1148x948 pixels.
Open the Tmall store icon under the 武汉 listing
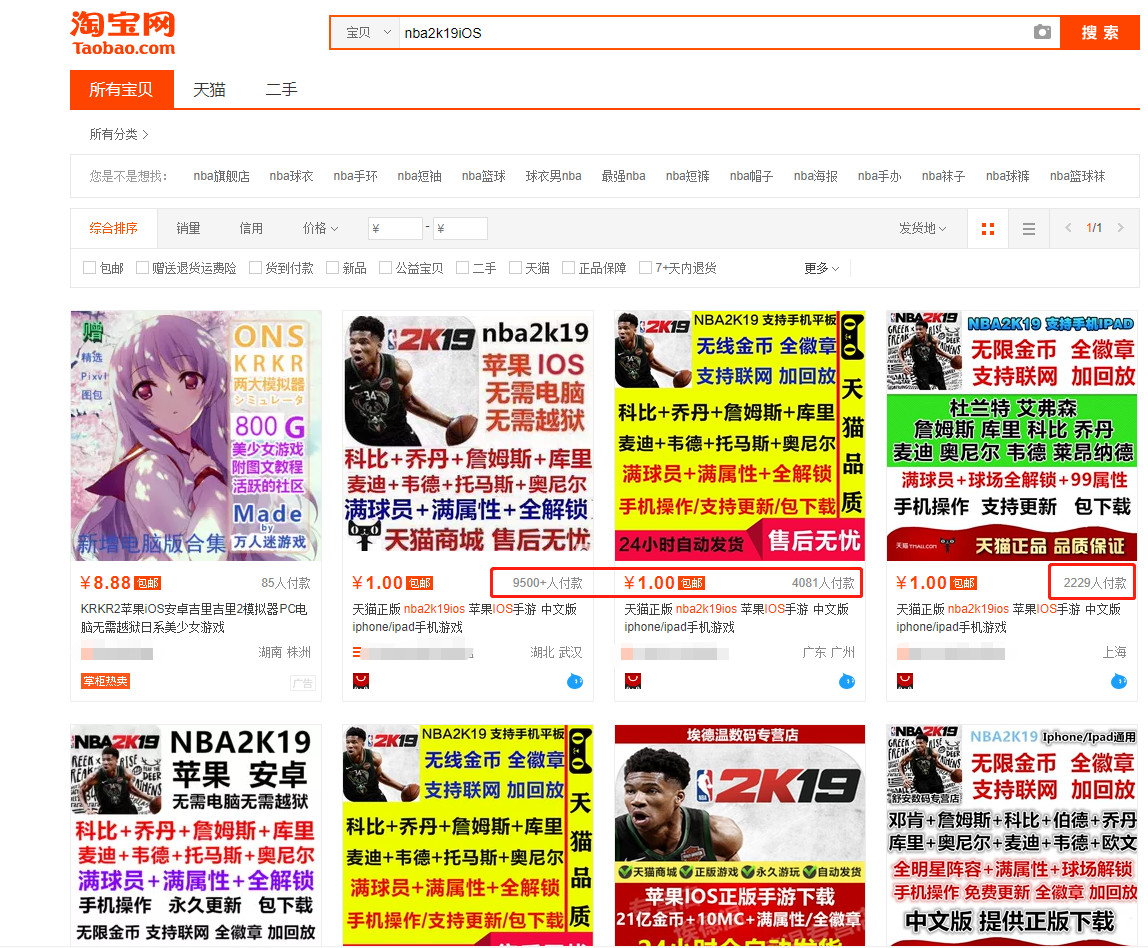360,680
